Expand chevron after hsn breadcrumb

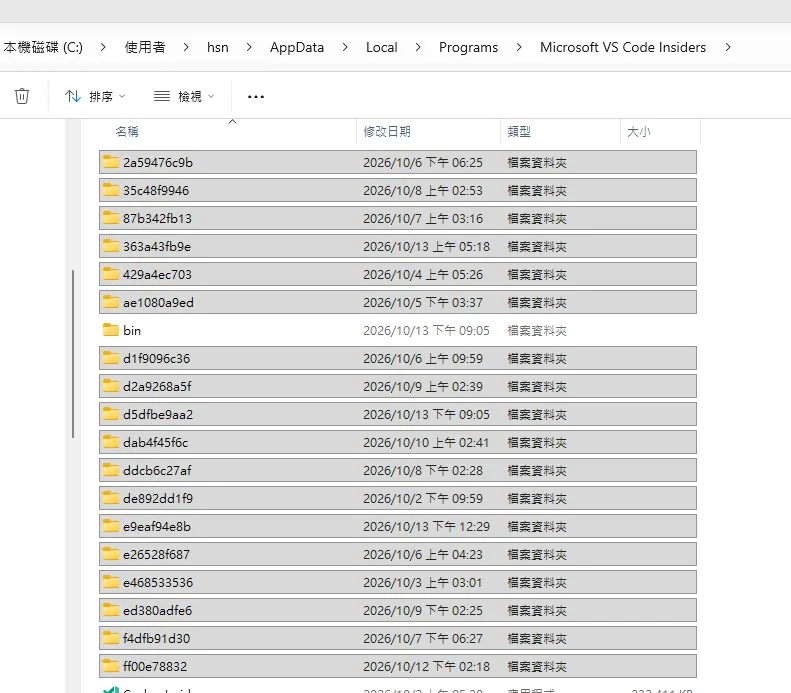tap(249, 47)
